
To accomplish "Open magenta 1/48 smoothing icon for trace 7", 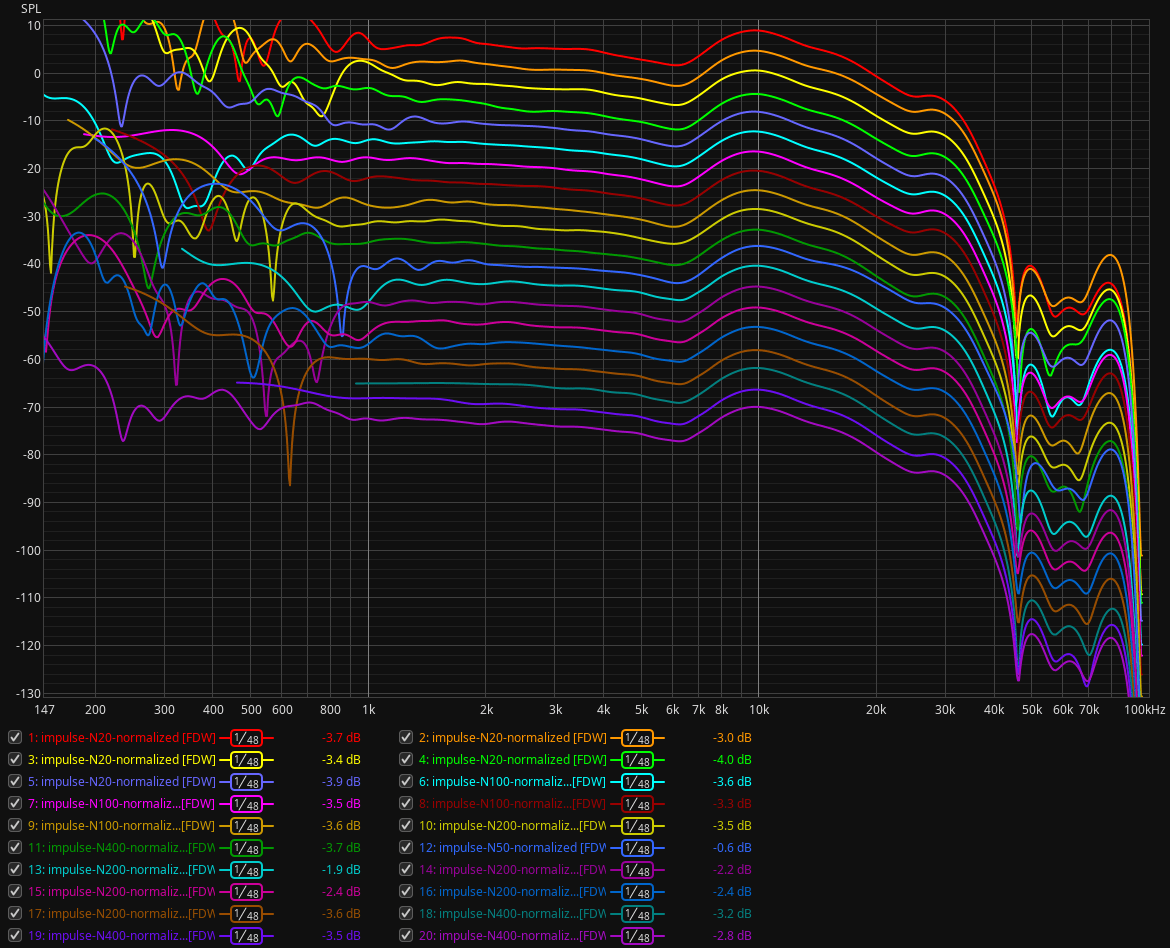I will (246, 804).
